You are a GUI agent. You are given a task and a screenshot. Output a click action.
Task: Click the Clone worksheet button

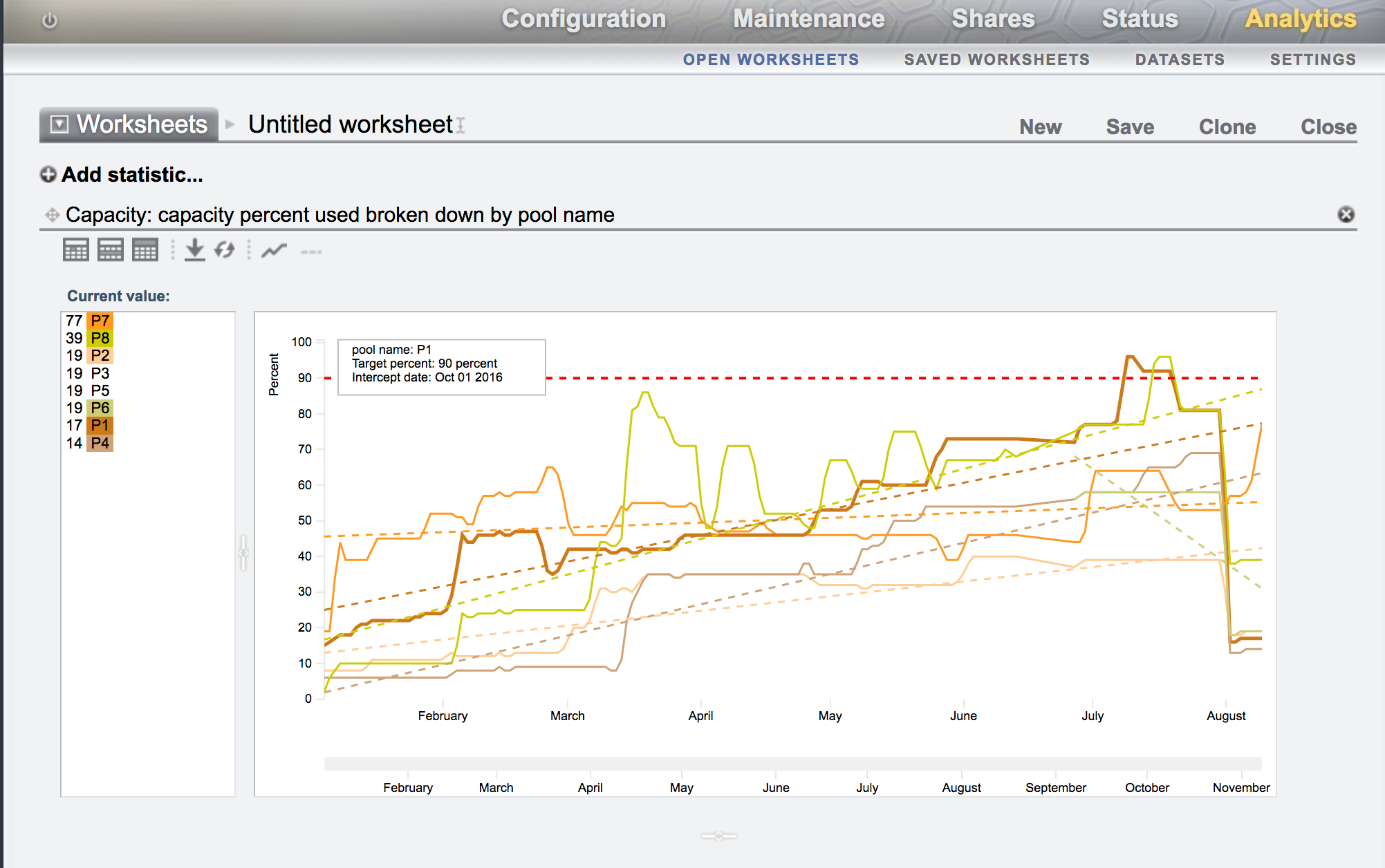click(x=1227, y=127)
